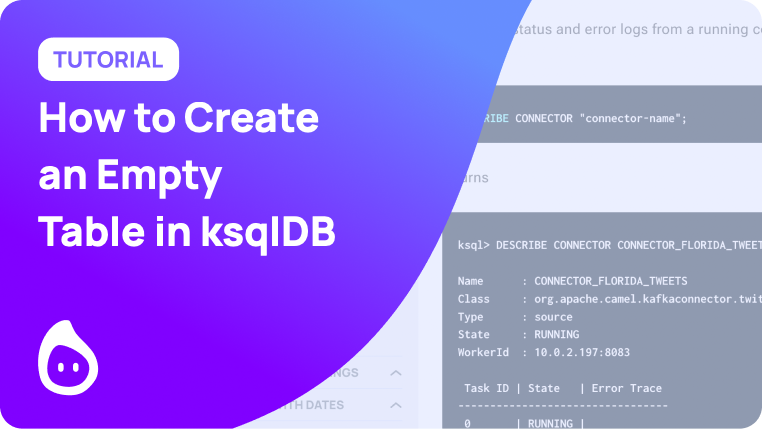Collapse the 'TH DATES' section chevron
The width and height of the screenshot is (762, 429).
click(395, 405)
